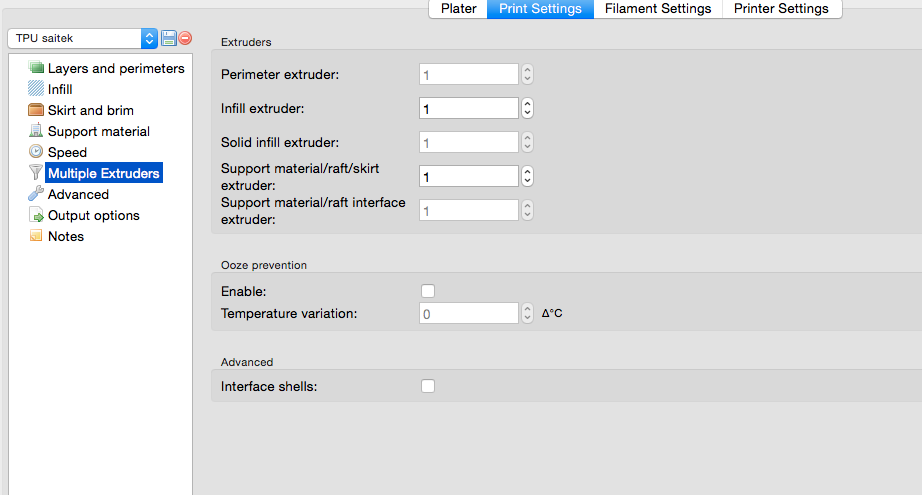Click the Infill extruder stepper arrows
Screen dimensions: 922x495
click(528, 108)
